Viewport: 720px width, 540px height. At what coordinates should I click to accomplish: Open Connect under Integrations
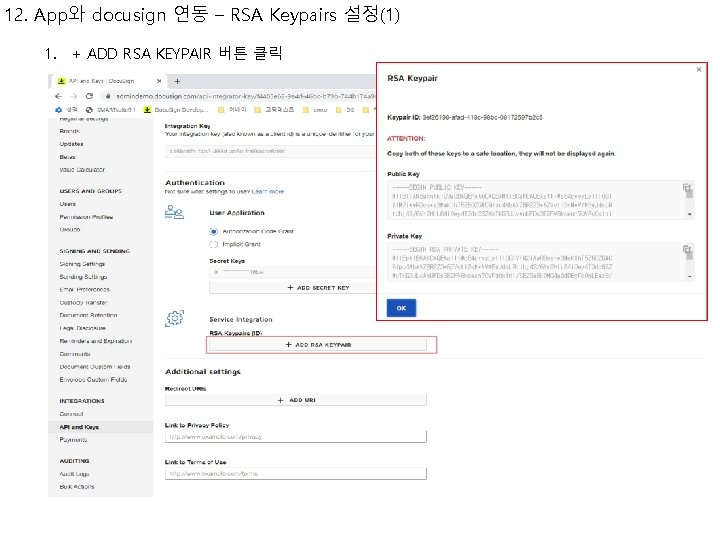tap(71, 414)
